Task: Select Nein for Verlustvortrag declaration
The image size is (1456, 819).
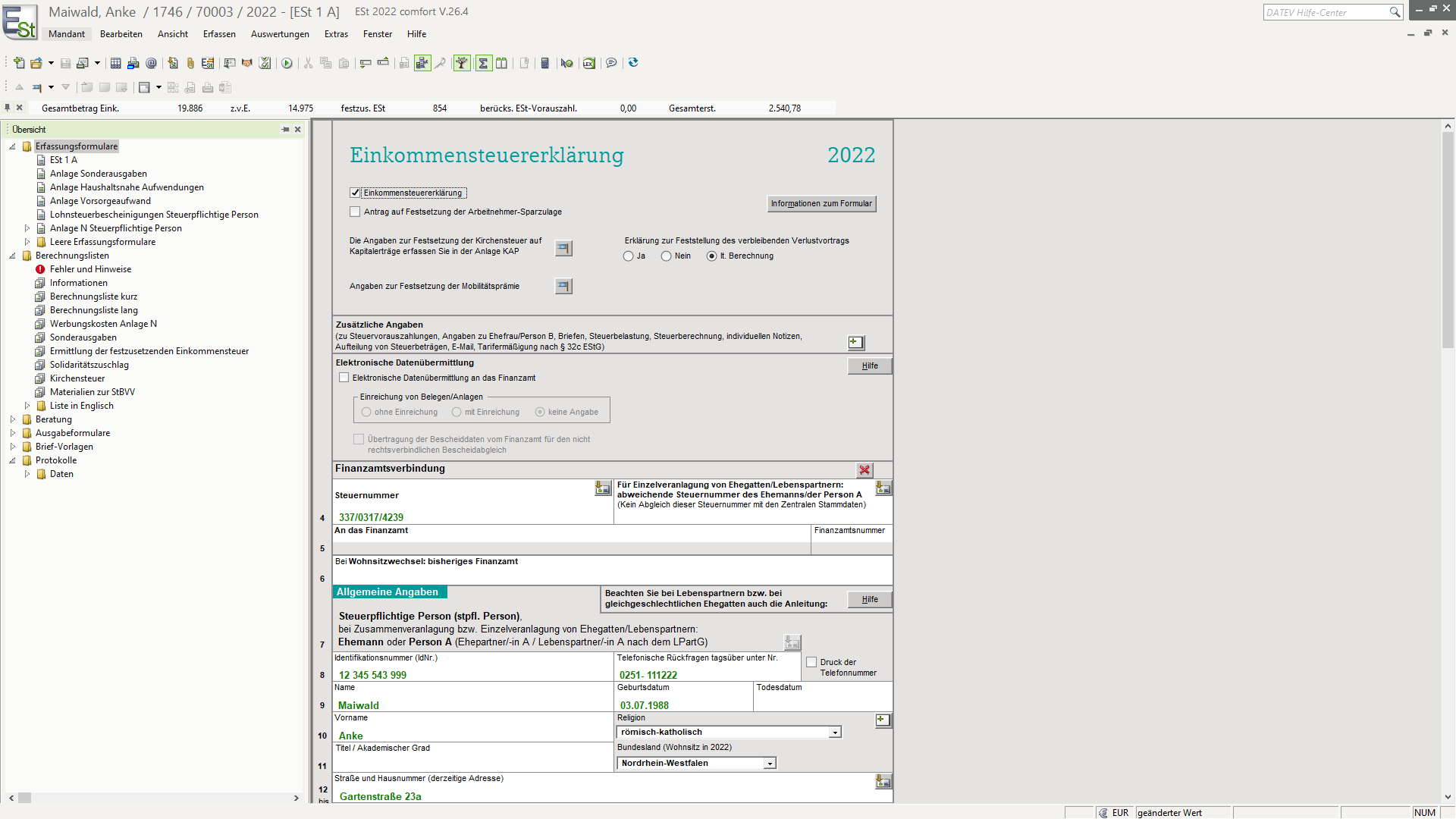Action: [666, 256]
